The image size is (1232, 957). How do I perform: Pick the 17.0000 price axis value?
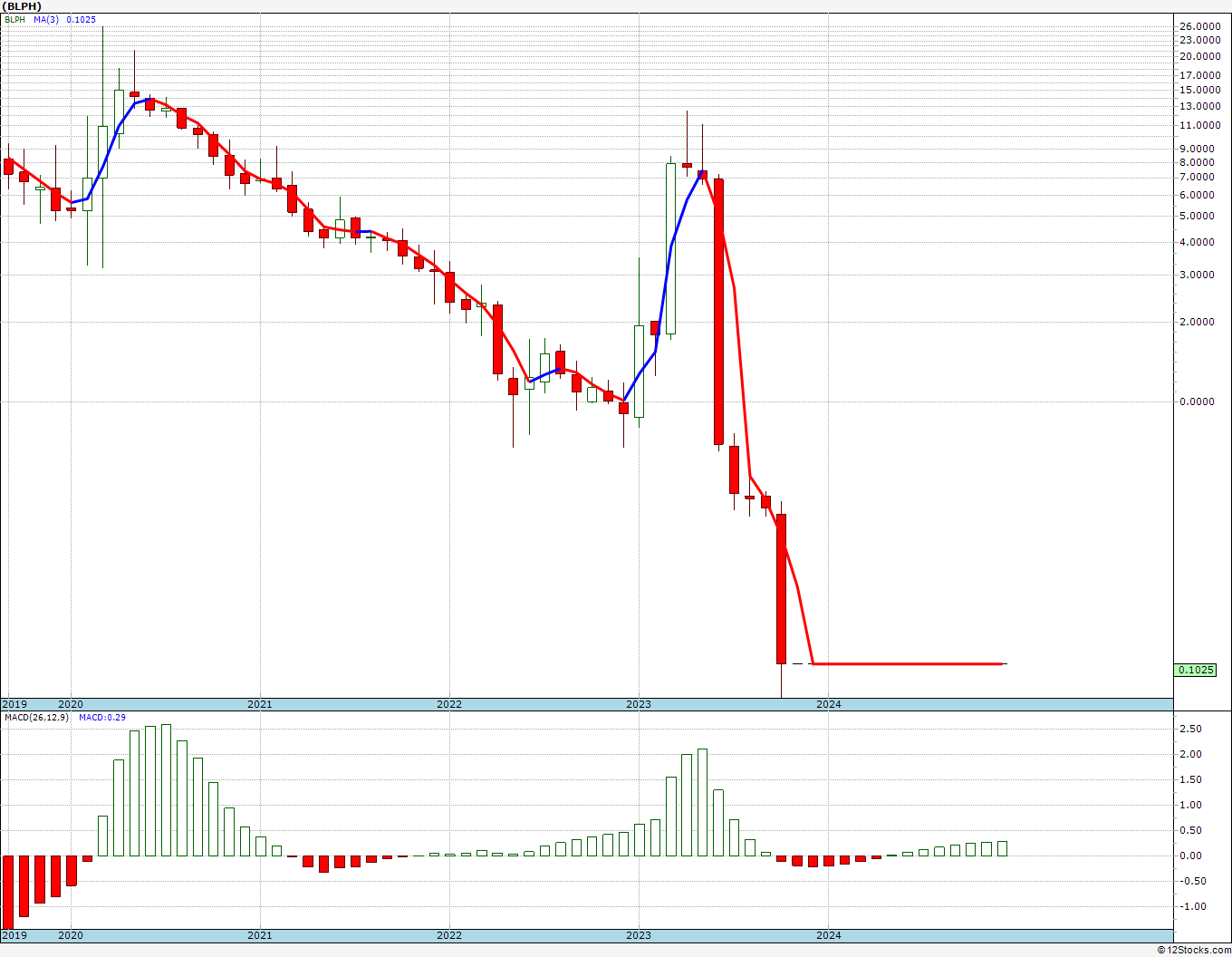[x=1199, y=75]
